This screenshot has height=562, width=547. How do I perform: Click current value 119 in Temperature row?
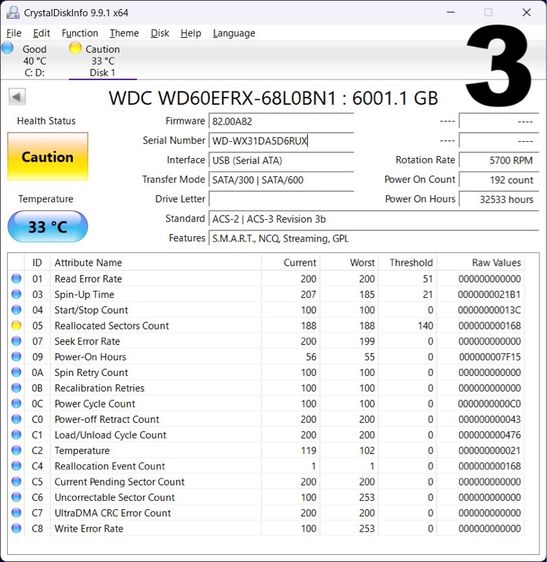pos(308,451)
